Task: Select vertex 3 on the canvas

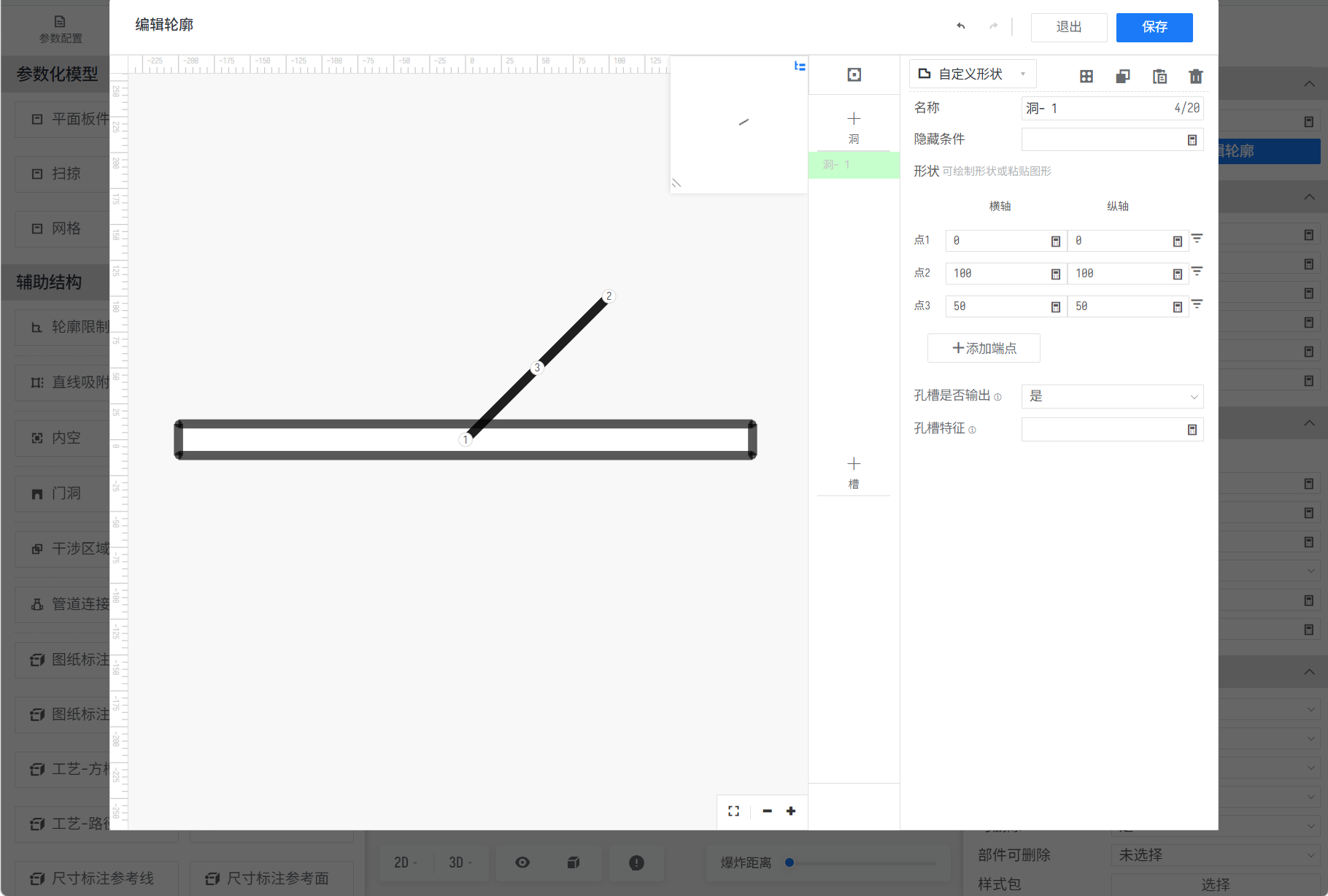Action: (537, 368)
